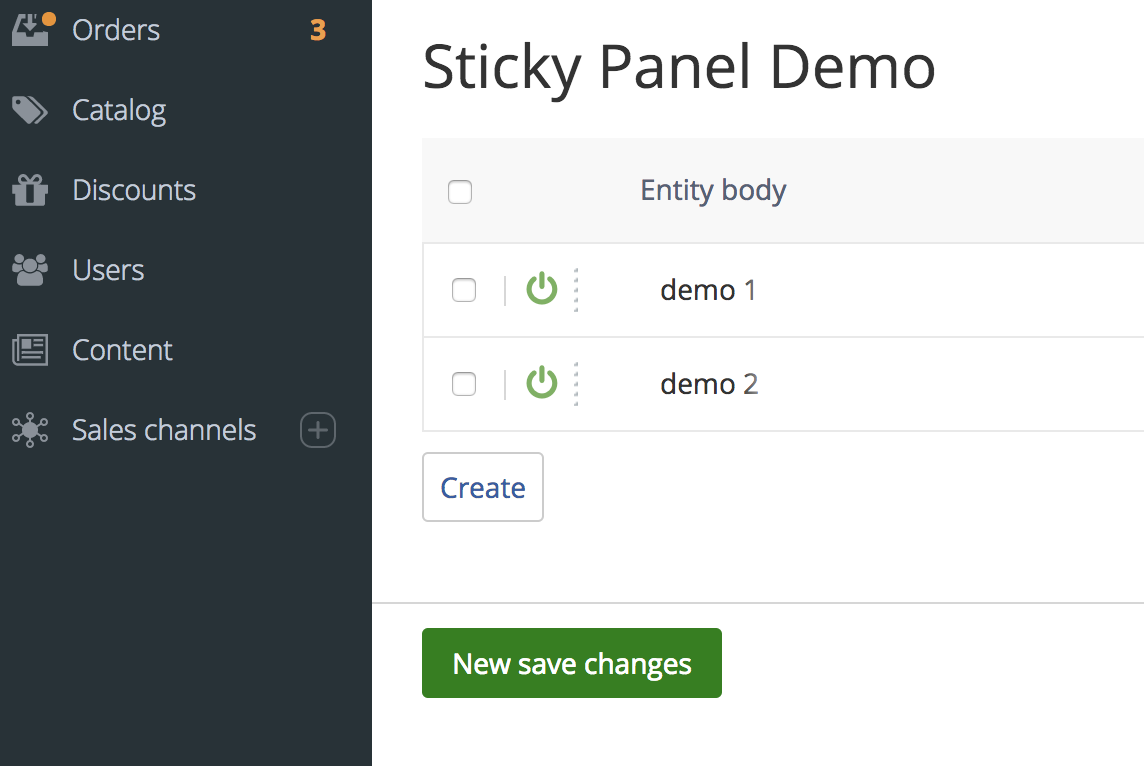Check the checkbox for demo 1

464,290
